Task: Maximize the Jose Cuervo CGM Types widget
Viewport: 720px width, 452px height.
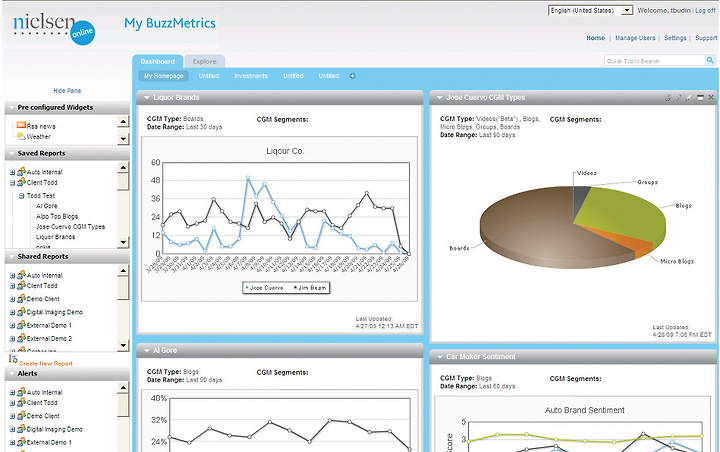Action: [x=700, y=97]
